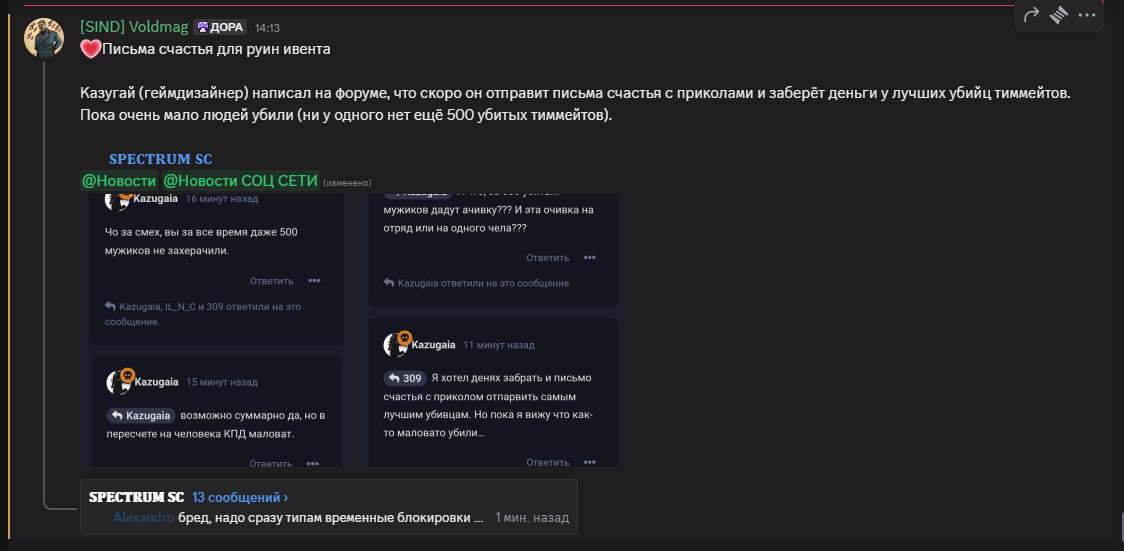Click the @Новости СОЦ СЕТИ mention
The width and height of the screenshot is (1124, 551).
(x=240, y=181)
